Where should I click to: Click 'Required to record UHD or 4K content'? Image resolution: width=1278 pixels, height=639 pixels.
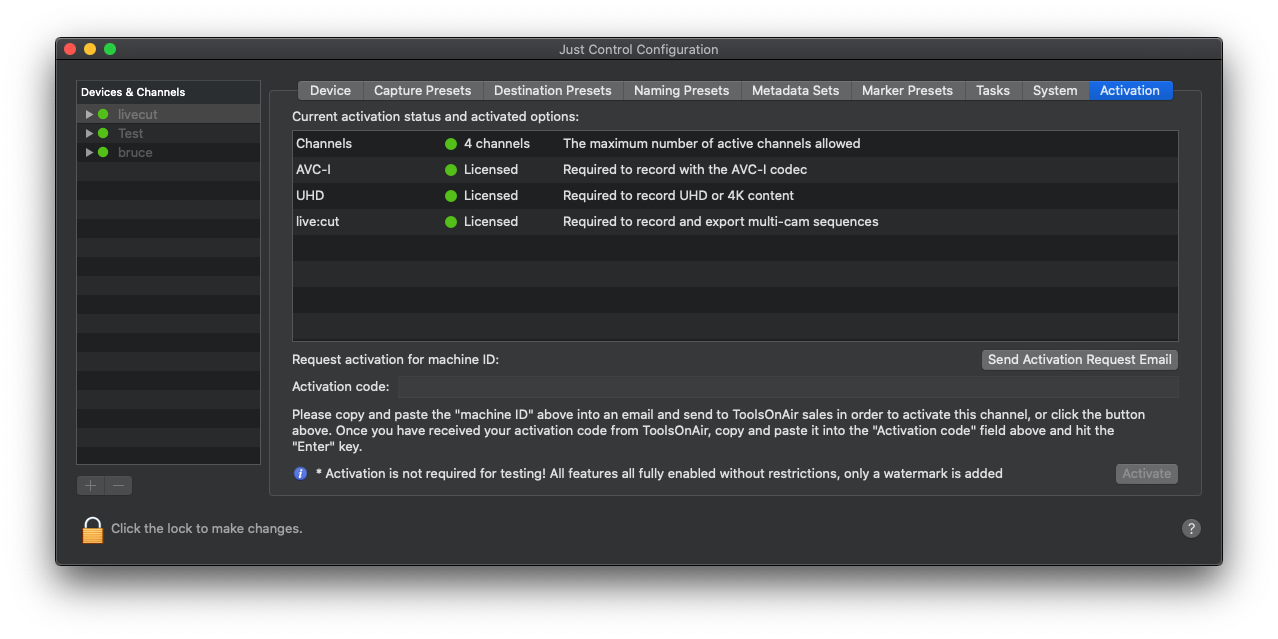(x=678, y=195)
